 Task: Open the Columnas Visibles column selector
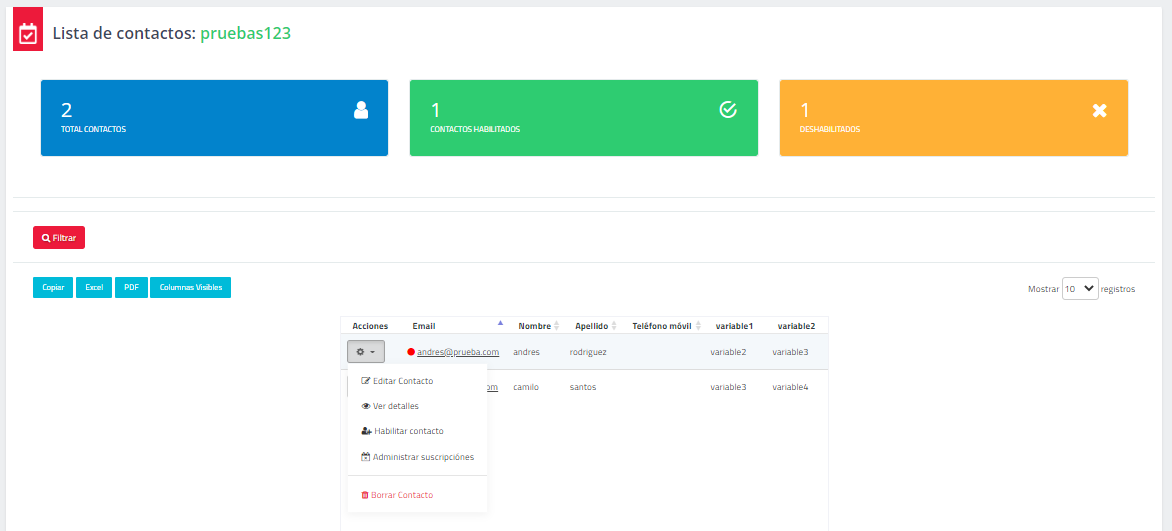pyautogui.click(x=190, y=288)
